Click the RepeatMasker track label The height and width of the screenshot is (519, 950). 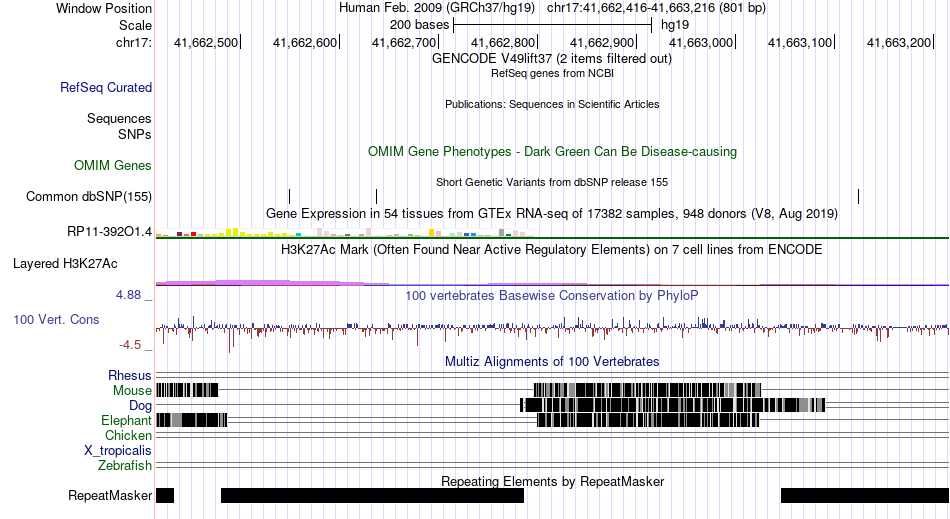tap(110, 495)
